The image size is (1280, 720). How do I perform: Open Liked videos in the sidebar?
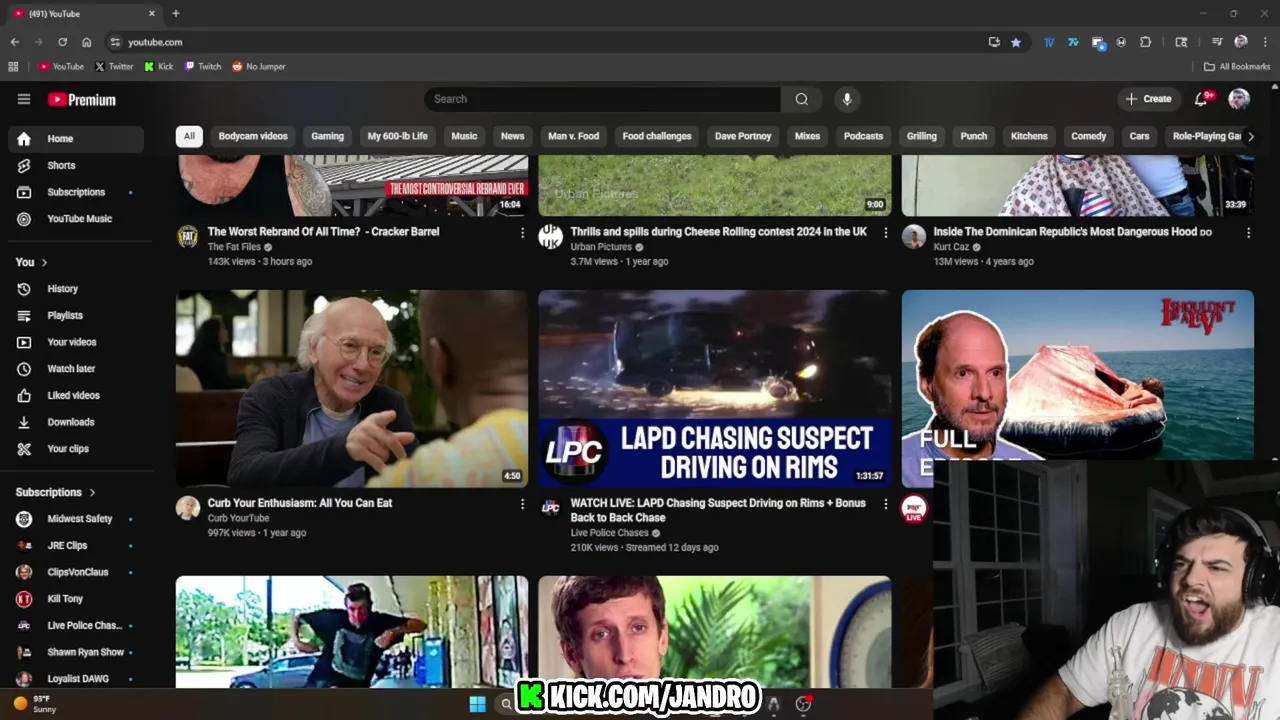(x=75, y=395)
